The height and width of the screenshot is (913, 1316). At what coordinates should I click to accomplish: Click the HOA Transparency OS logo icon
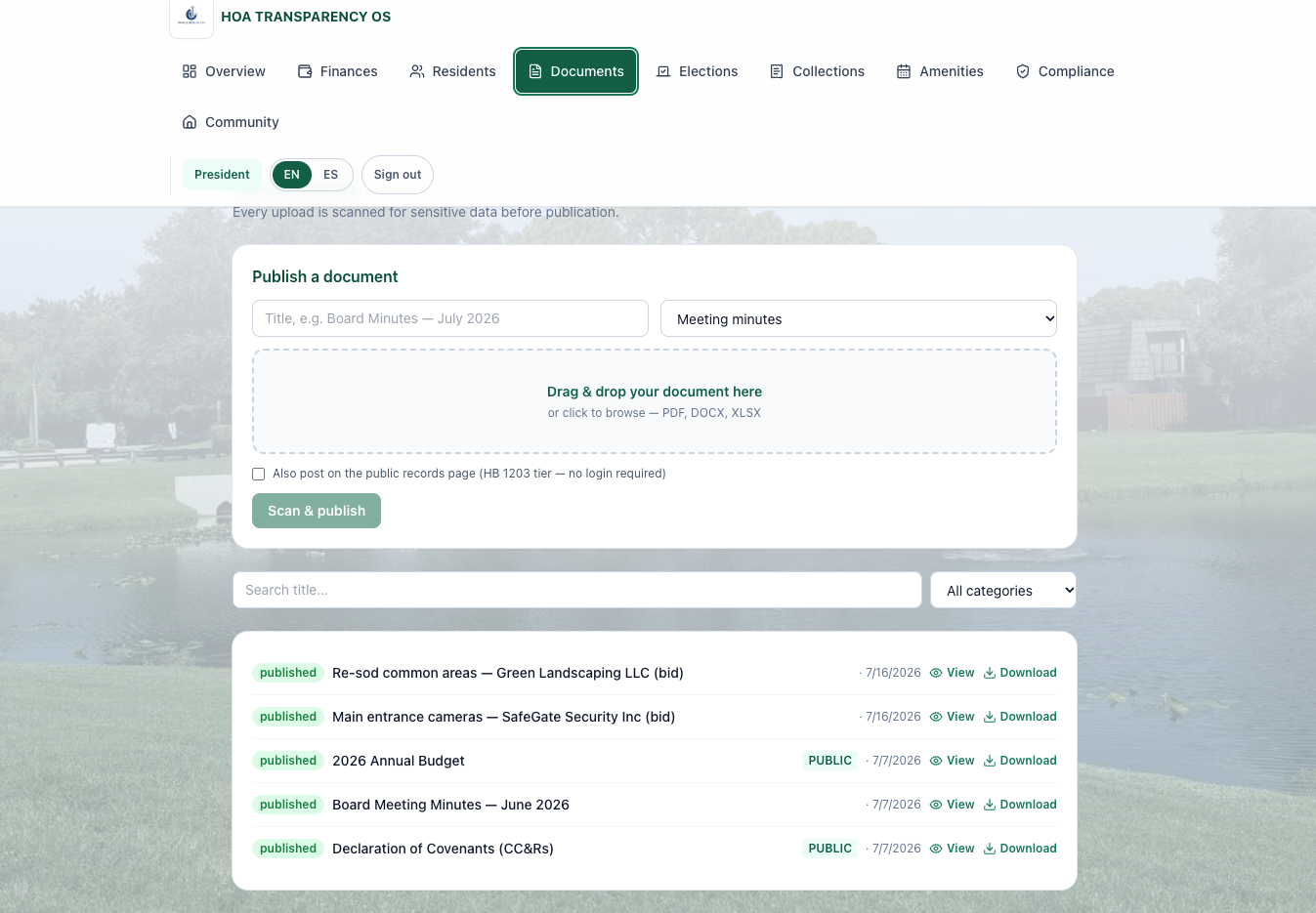[191, 16]
